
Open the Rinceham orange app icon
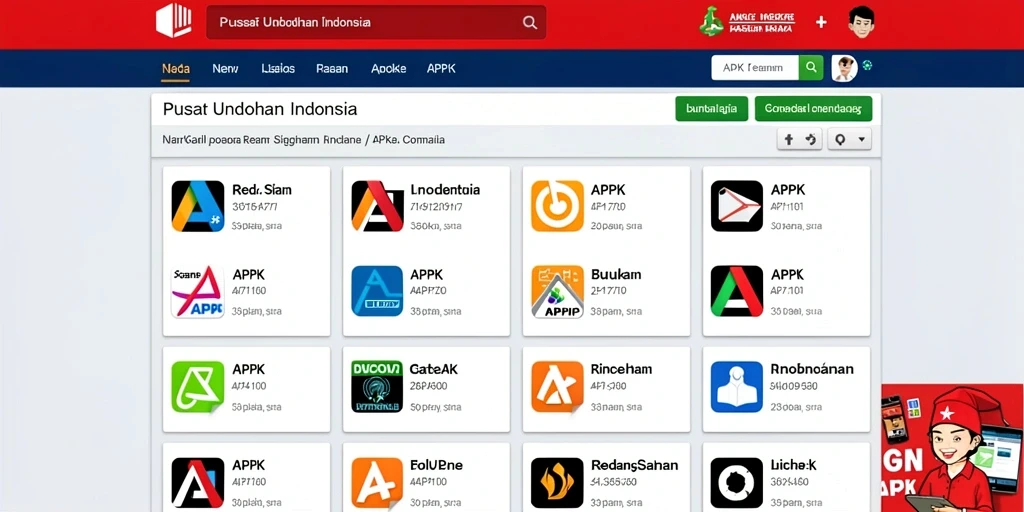tap(557, 387)
